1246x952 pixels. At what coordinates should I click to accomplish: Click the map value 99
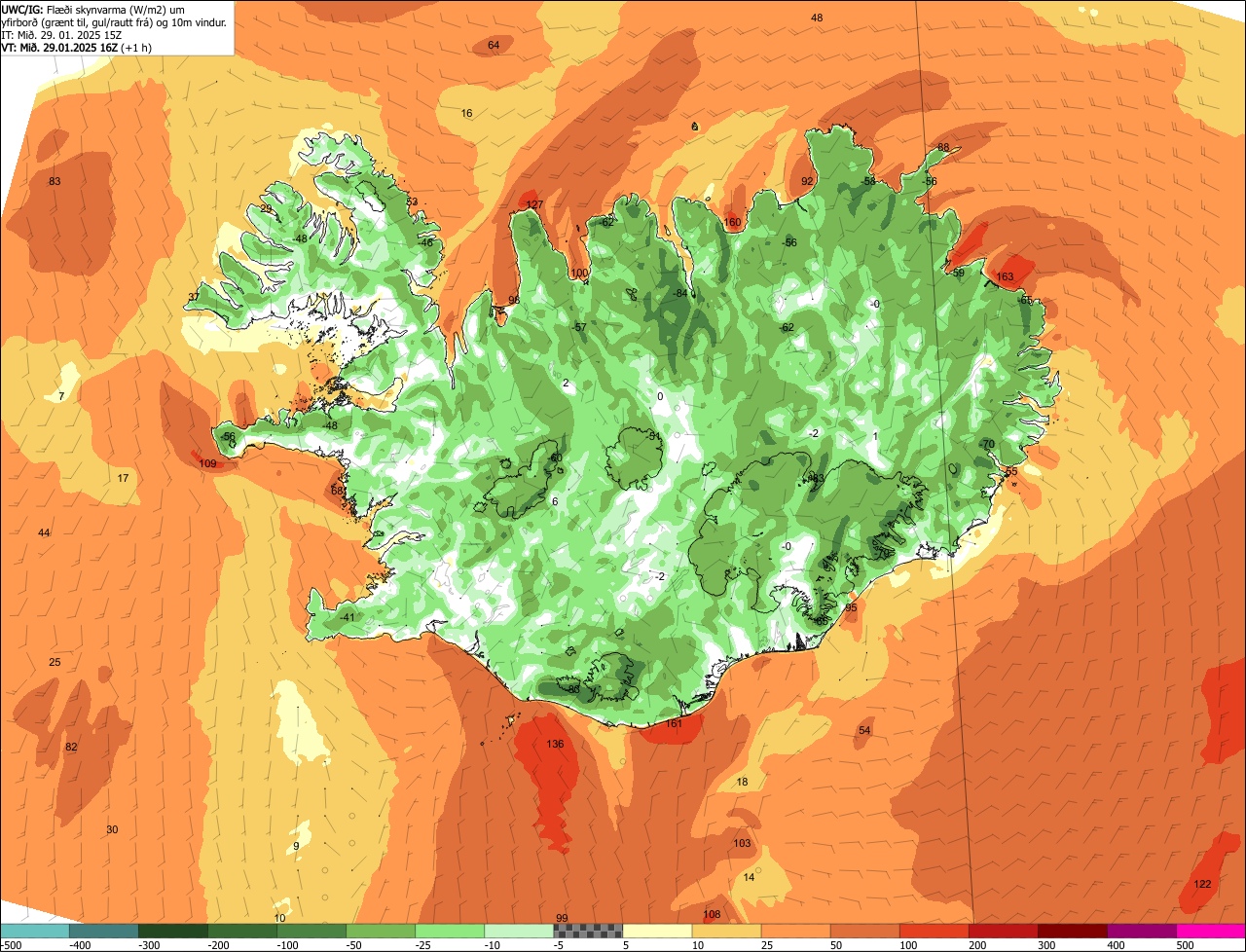[x=561, y=918]
